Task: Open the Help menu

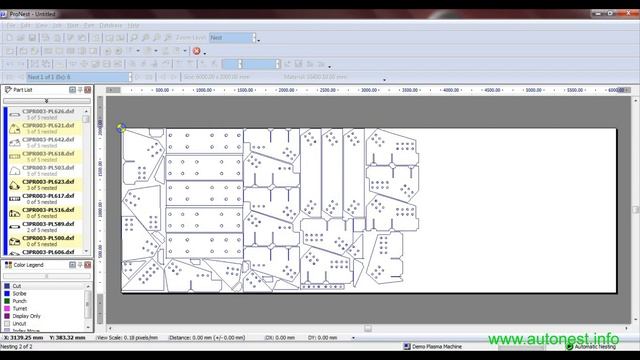Action: pyautogui.click(x=133, y=25)
